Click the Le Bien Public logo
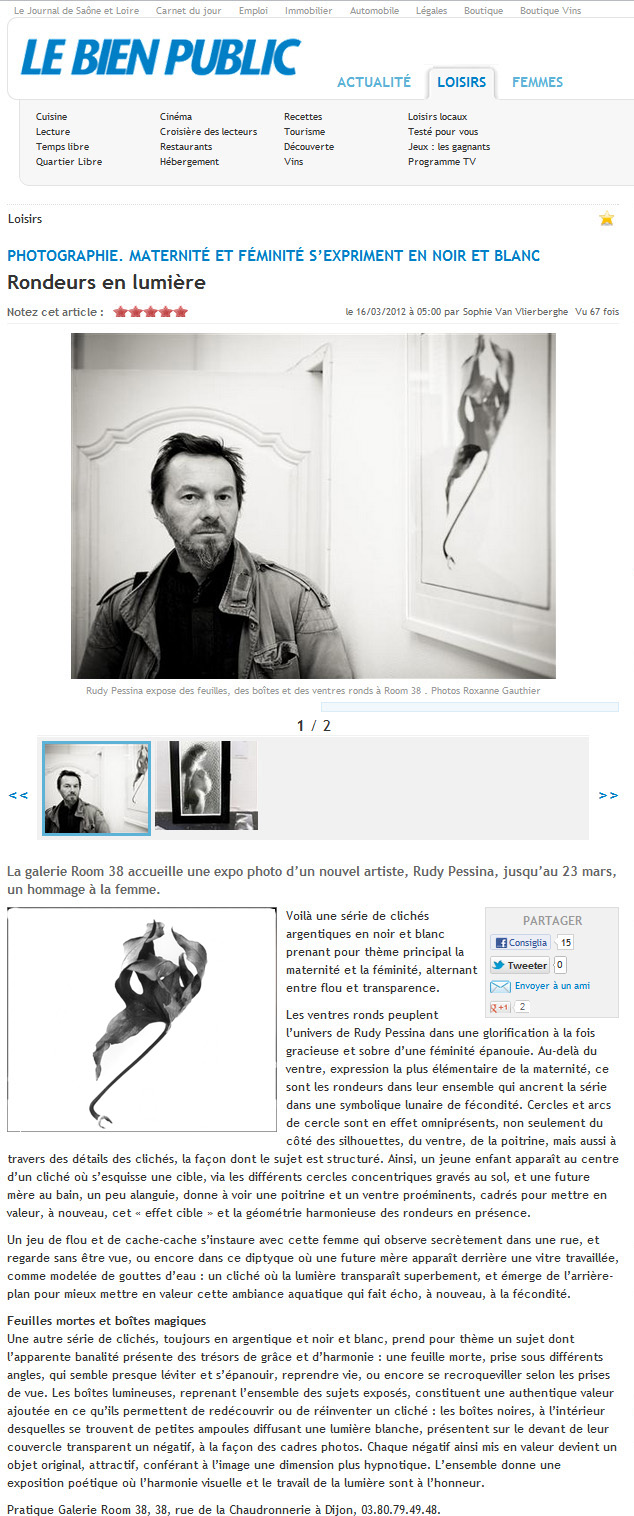This screenshot has width=634, height=1516. (x=160, y=57)
